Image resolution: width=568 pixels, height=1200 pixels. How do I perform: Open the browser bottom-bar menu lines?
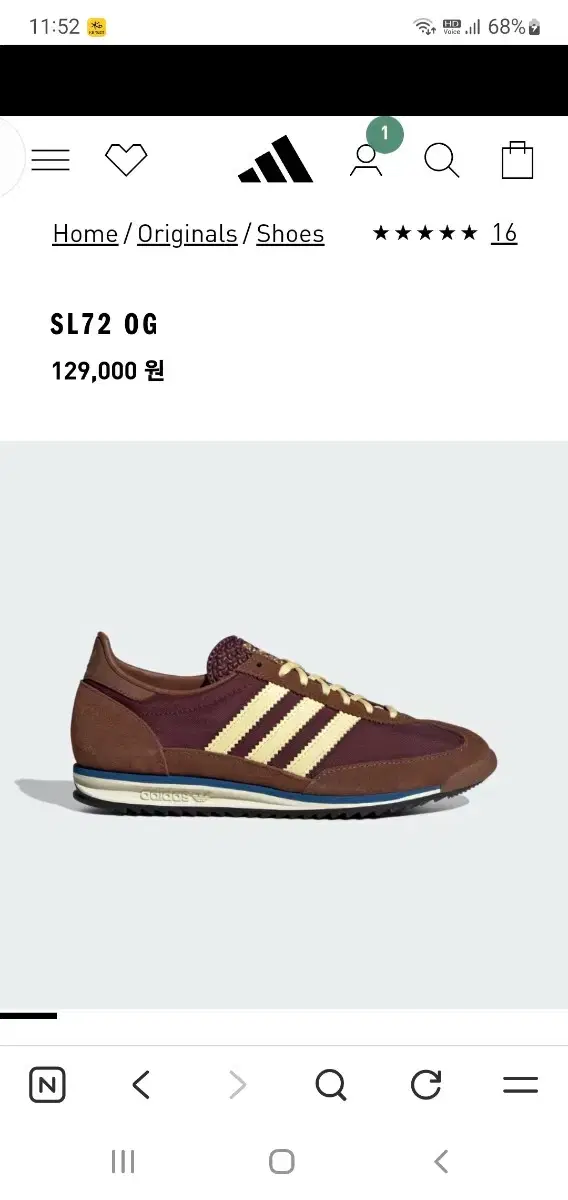coord(520,1085)
